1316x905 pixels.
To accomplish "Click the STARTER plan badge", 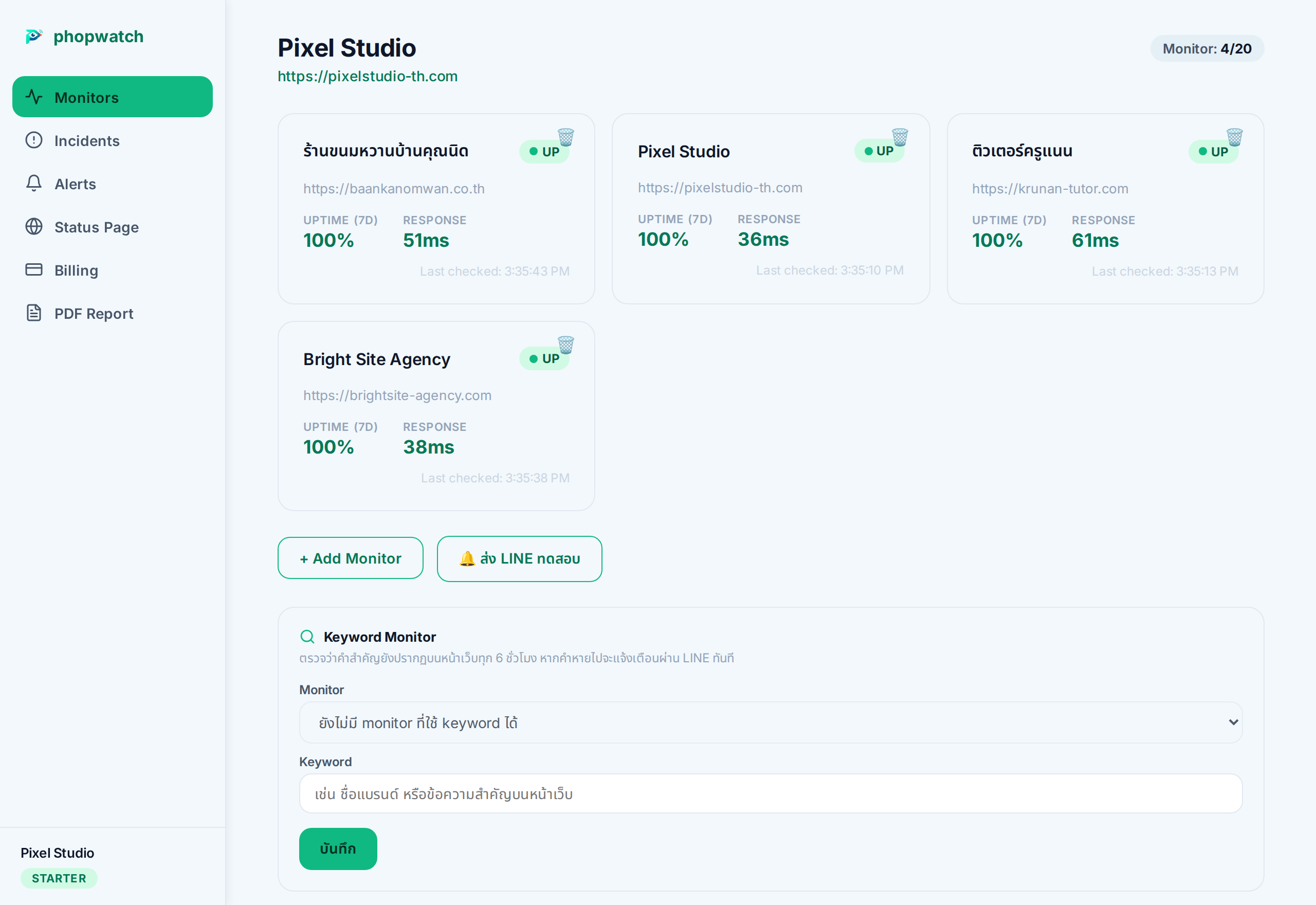I will 59,878.
